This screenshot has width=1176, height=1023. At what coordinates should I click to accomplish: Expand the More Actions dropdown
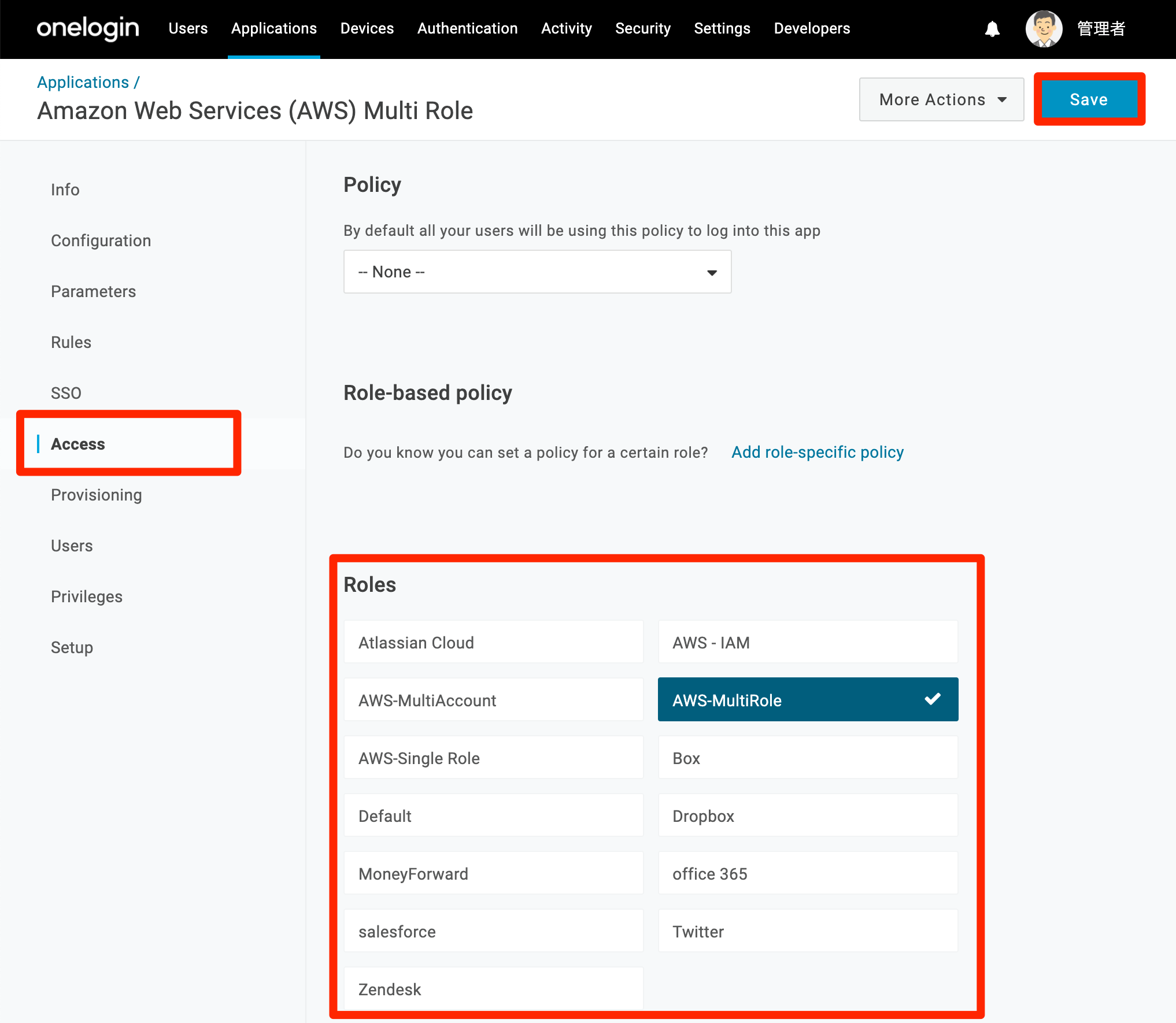pyautogui.click(x=941, y=99)
